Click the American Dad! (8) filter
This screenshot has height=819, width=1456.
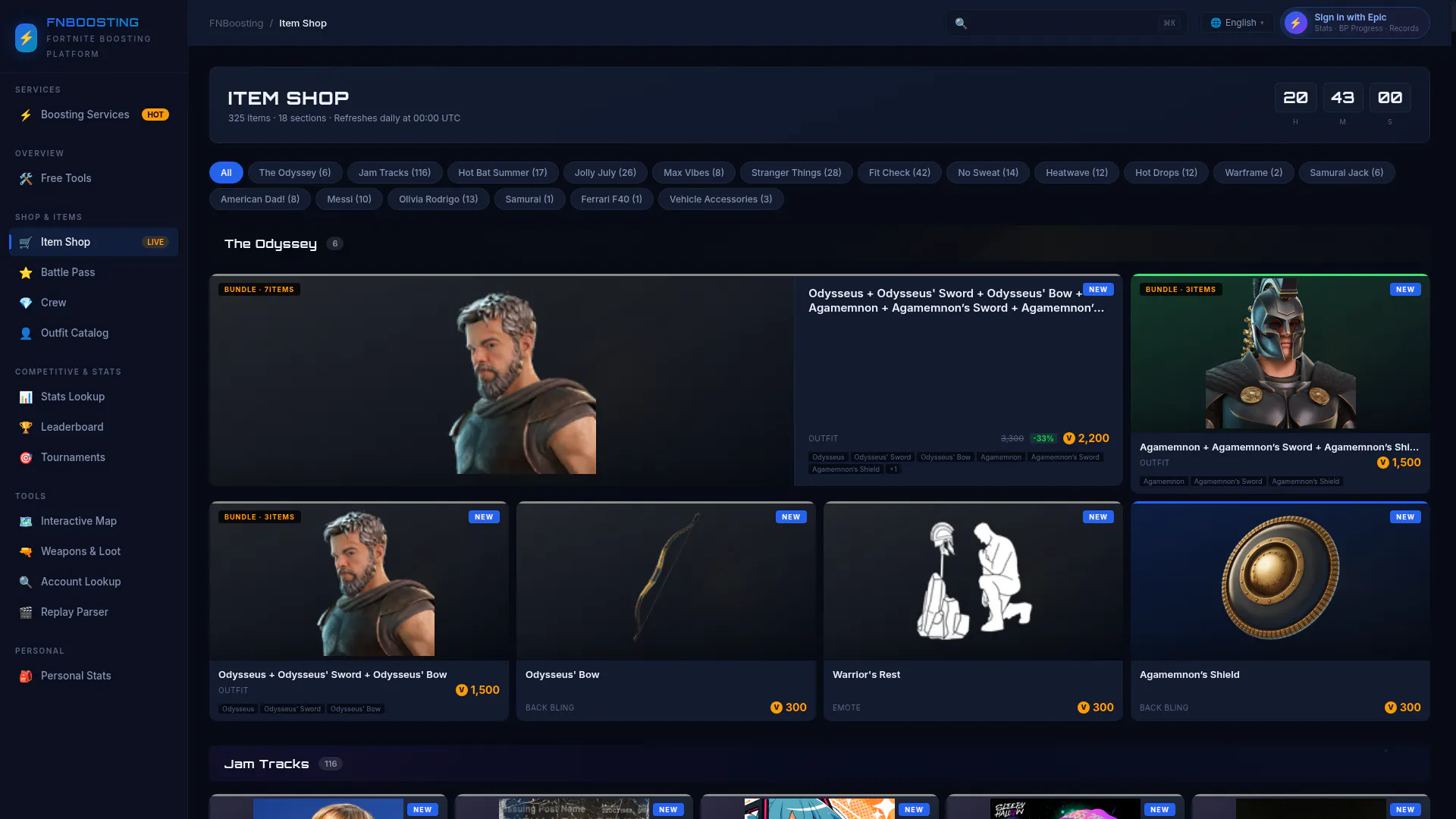pyautogui.click(x=260, y=199)
